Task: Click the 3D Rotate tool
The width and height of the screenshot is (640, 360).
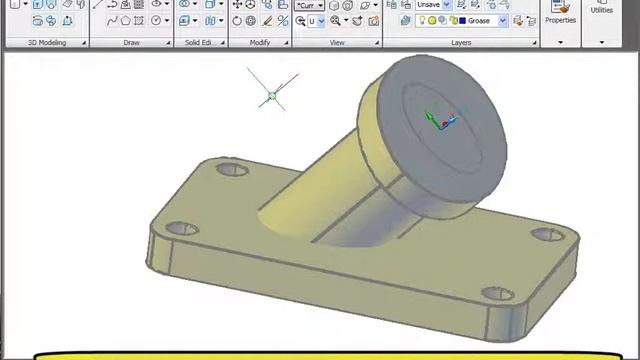Action: [251, 21]
